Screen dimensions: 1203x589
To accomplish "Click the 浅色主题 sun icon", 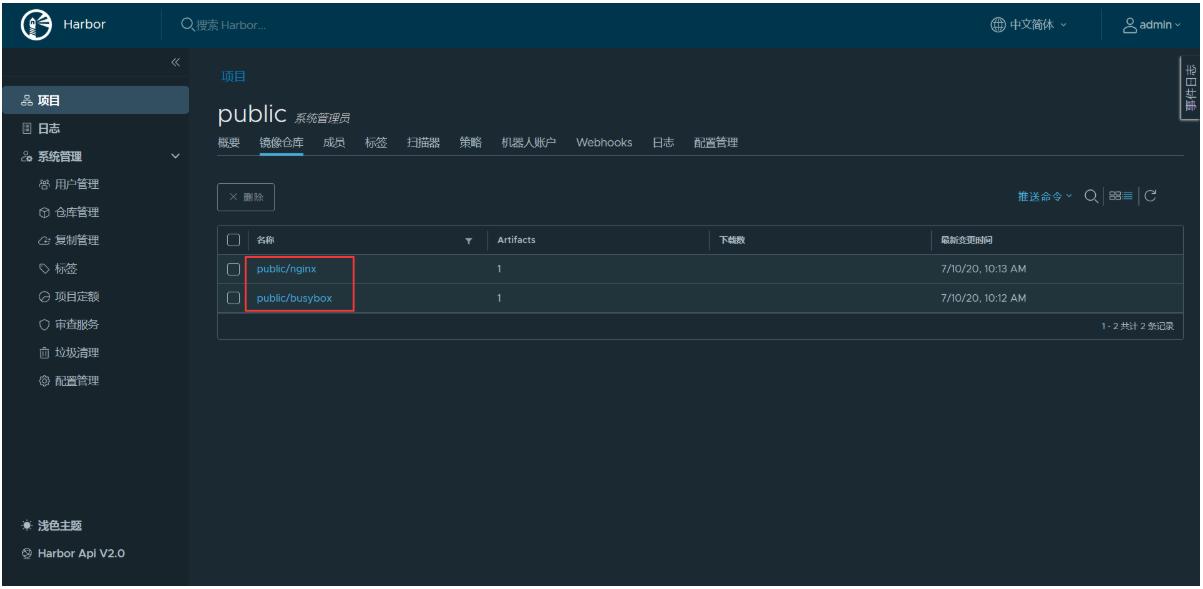I will 27,526.
